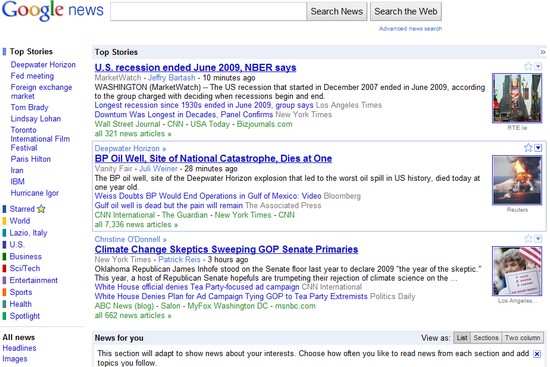Switch view to List
Viewport: 550px width, 367px height.
point(462,338)
